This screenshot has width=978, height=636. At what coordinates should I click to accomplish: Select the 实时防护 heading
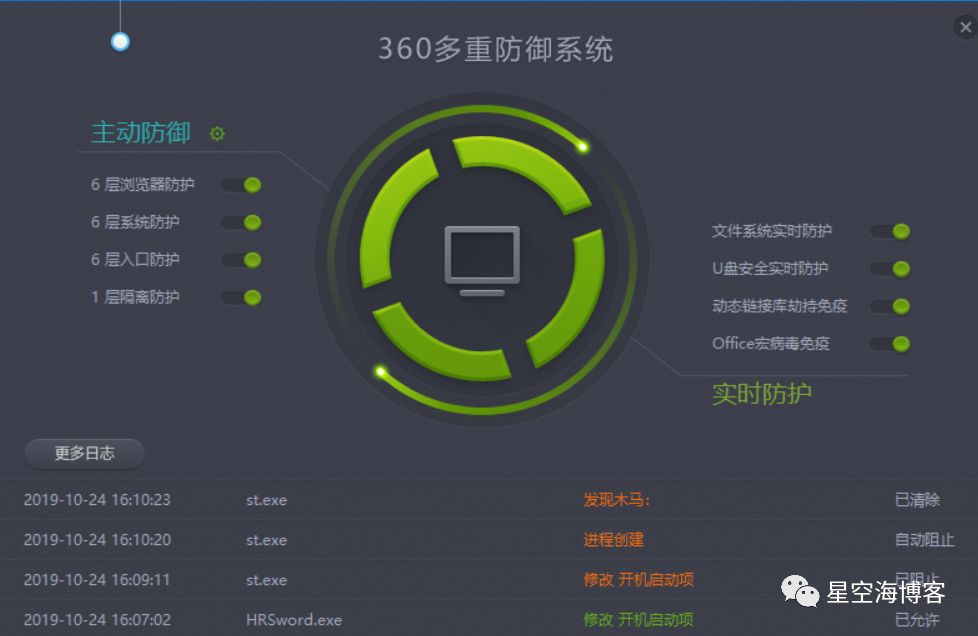point(762,394)
